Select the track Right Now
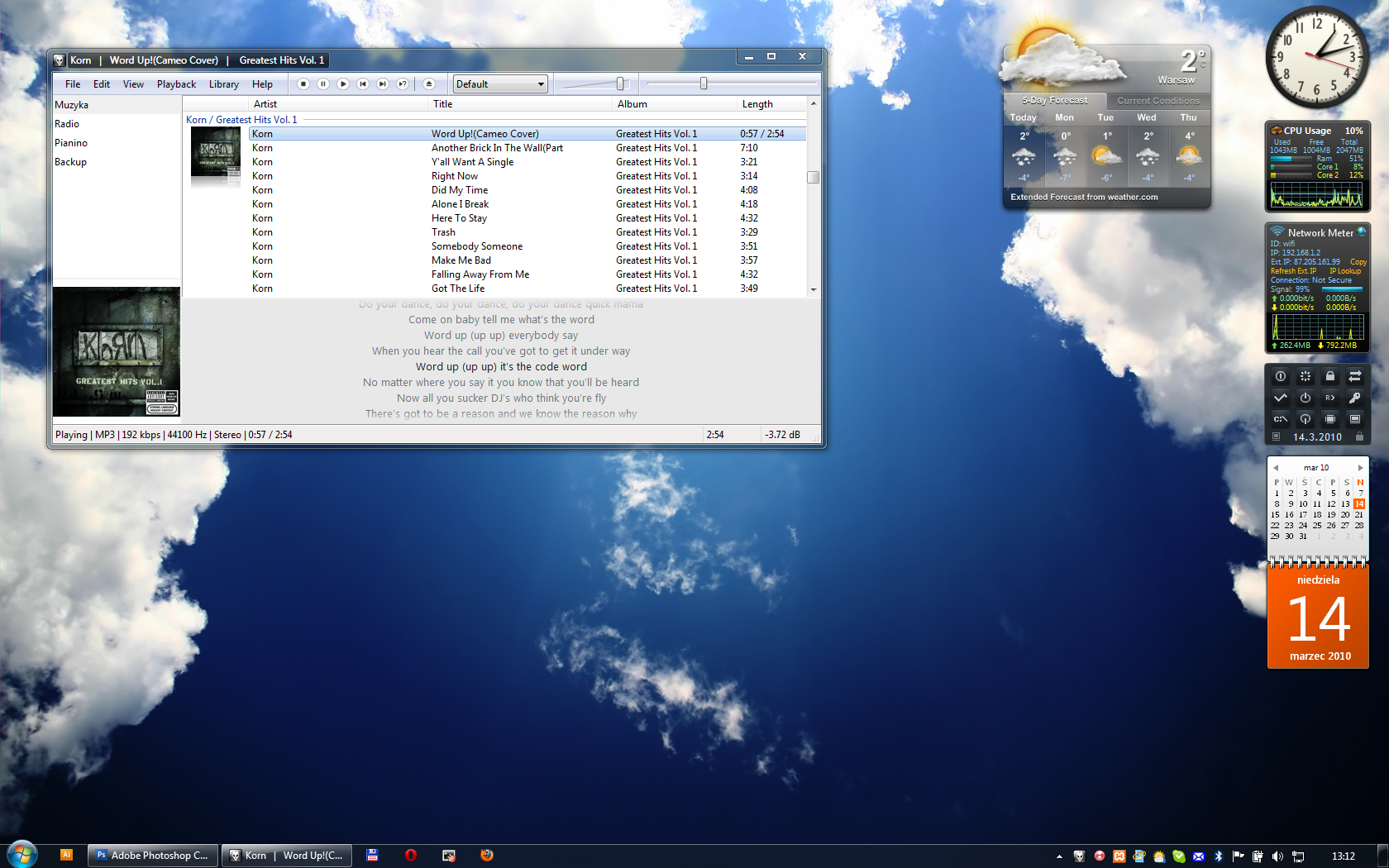The width and height of the screenshot is (1389, 868). tap(527, 176)
